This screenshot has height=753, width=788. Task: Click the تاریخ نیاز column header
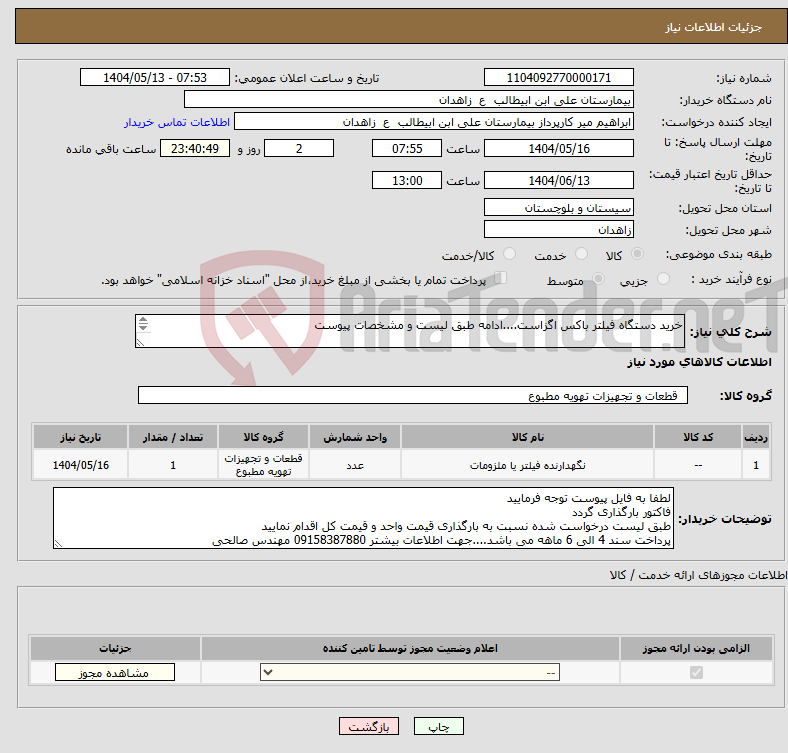pos(80,437)
